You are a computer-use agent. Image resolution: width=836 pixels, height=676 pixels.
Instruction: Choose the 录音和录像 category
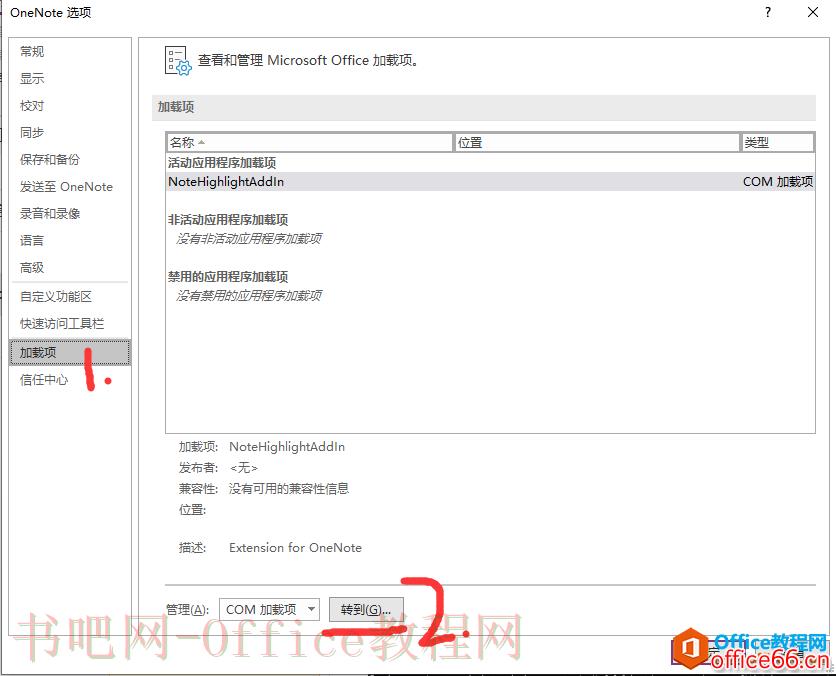tap(50, 214)
